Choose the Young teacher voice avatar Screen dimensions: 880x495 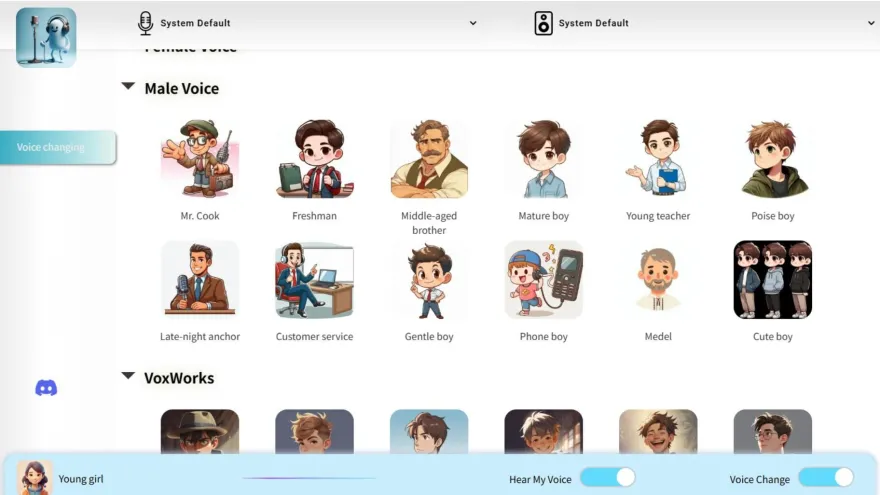click(658, 159)
